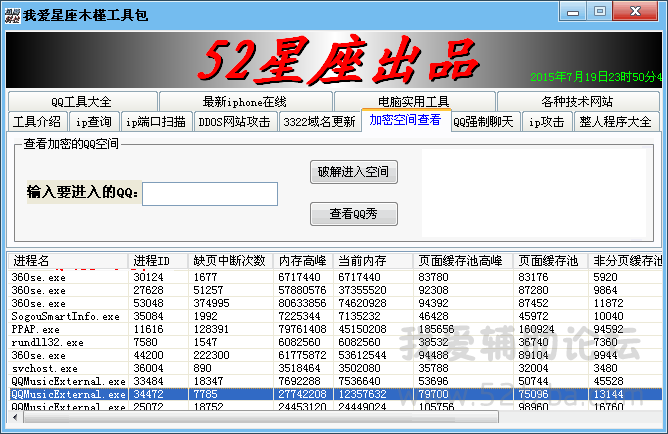Click the 查看QQ秀 button
This screenshot has height=434, width=668.
pyautogui.click(x=354, y=213)
